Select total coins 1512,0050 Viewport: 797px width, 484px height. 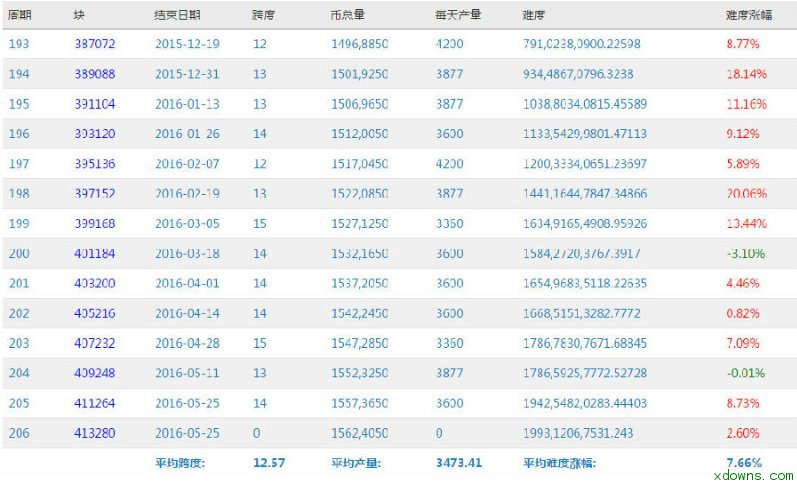coord(359,134)
